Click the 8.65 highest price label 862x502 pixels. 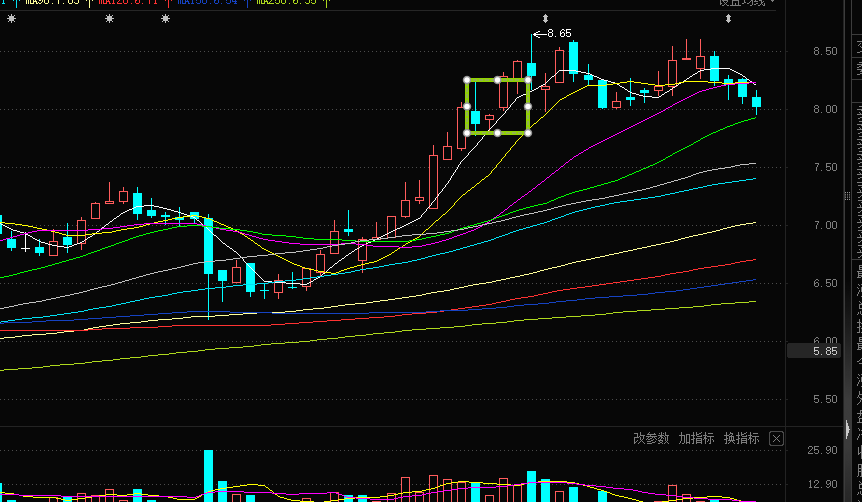point(559,34)
